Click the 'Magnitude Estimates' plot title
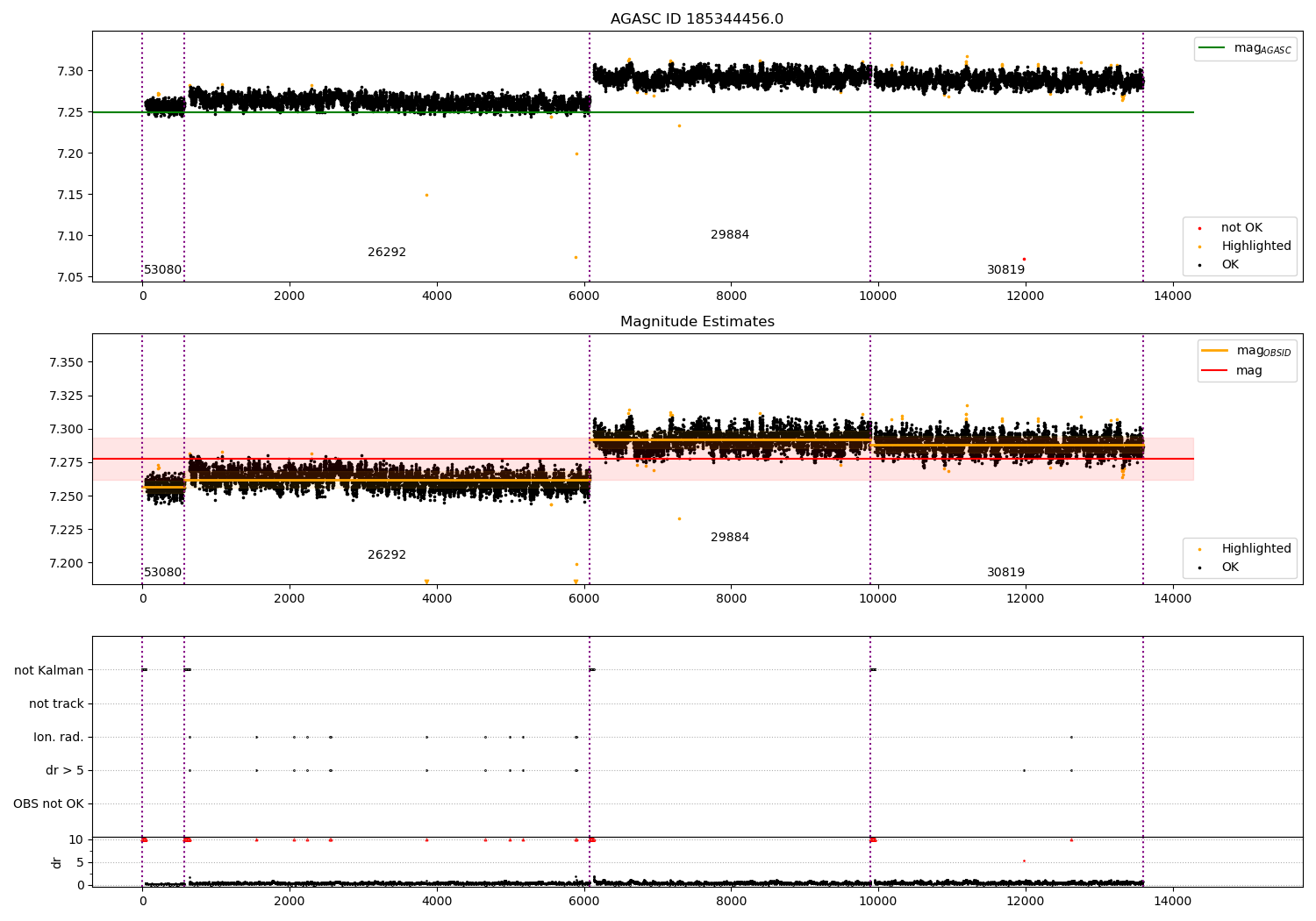1316x921 pixels. (697, 322)
